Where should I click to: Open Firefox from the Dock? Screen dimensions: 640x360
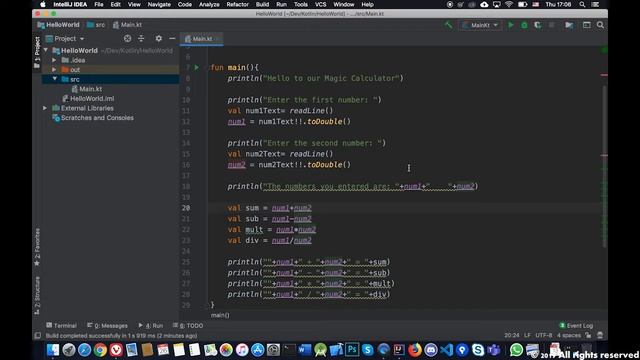(x=415, y=350)
